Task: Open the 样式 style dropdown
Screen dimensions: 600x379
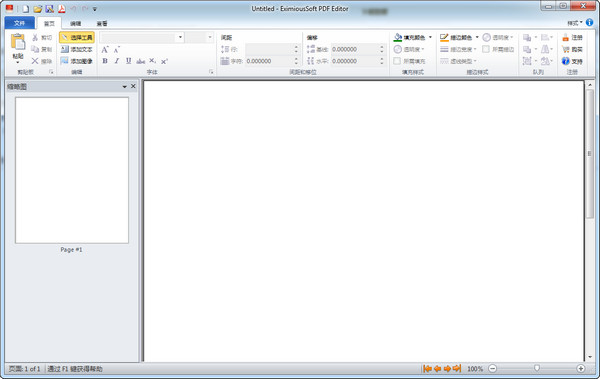Action: (x=574, y=23)
